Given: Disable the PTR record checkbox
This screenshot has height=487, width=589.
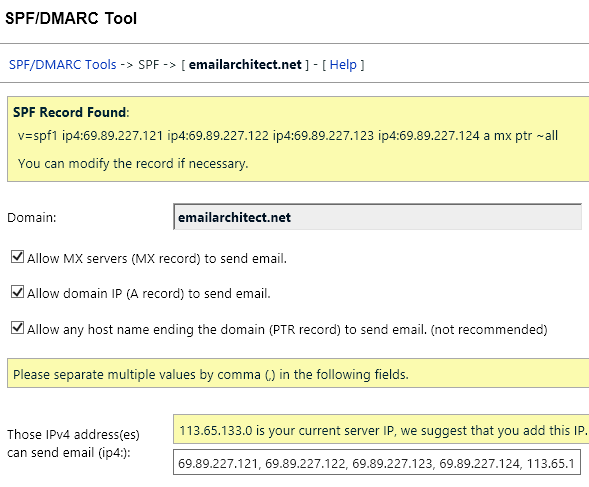Looking at the screenshot, I should (17, 328).
